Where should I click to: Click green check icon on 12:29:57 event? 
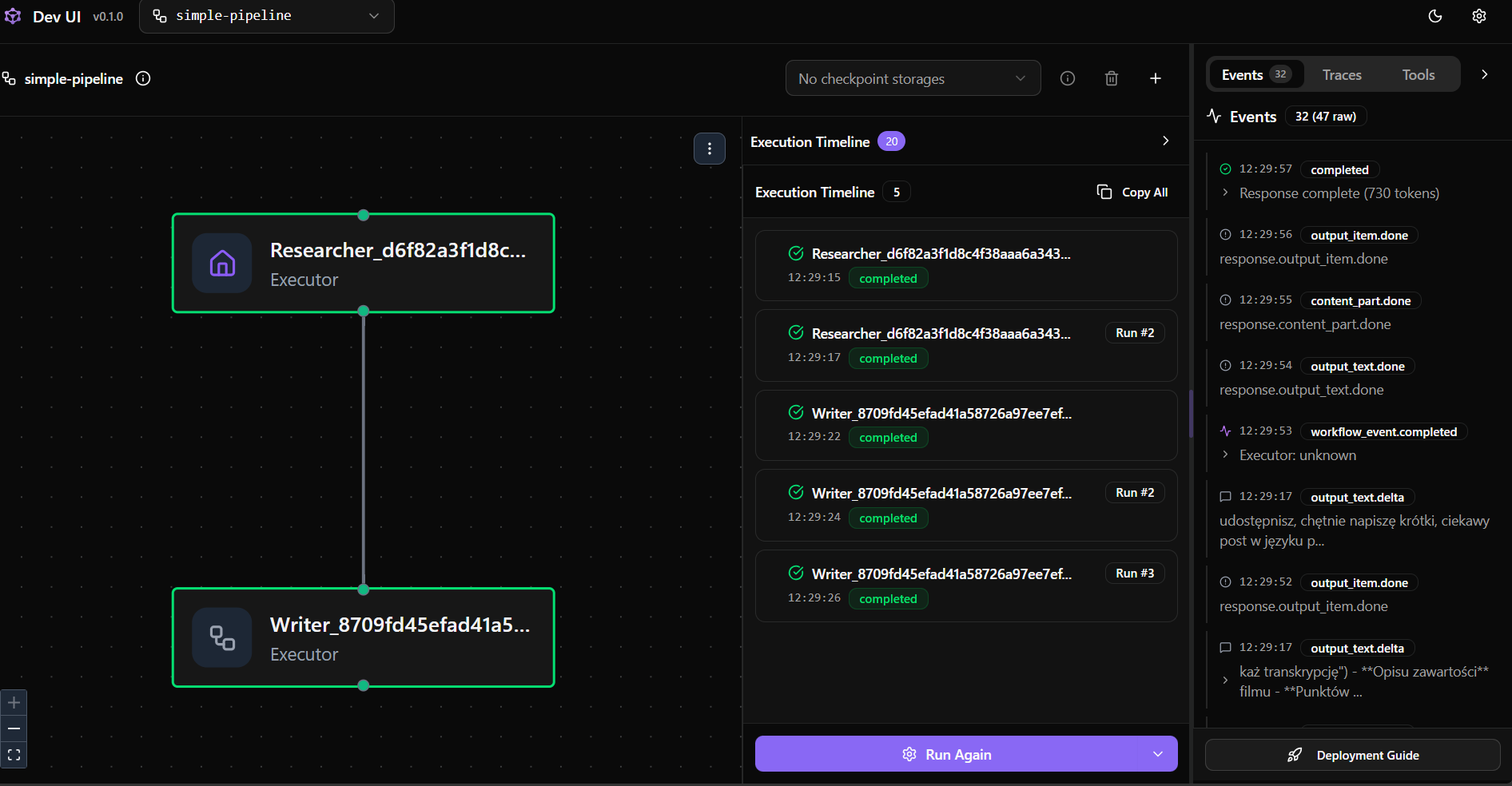pyautogui.click(x=1225, y=169)
